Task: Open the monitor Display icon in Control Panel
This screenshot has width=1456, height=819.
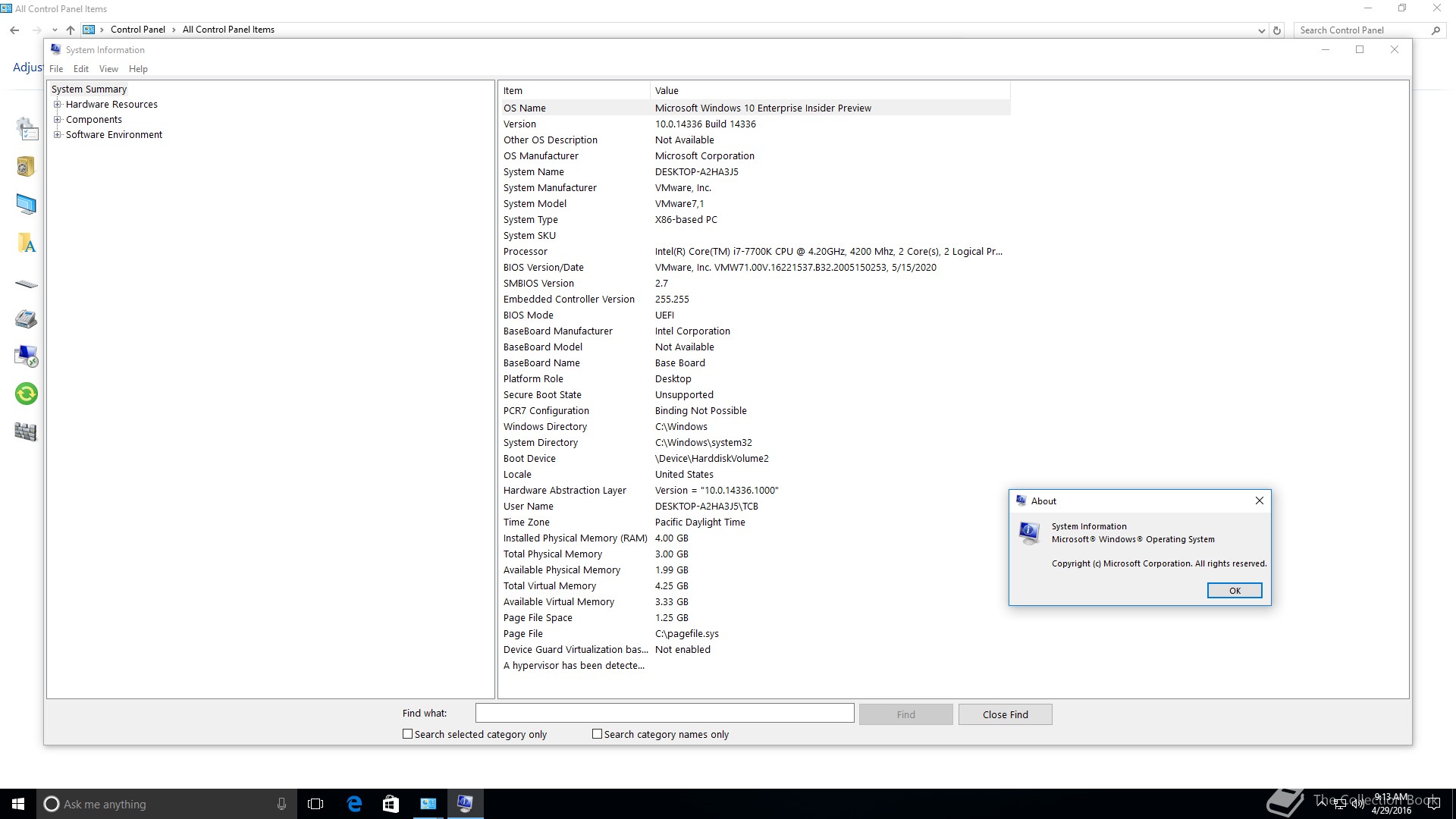Action: [x=26, y=204]
